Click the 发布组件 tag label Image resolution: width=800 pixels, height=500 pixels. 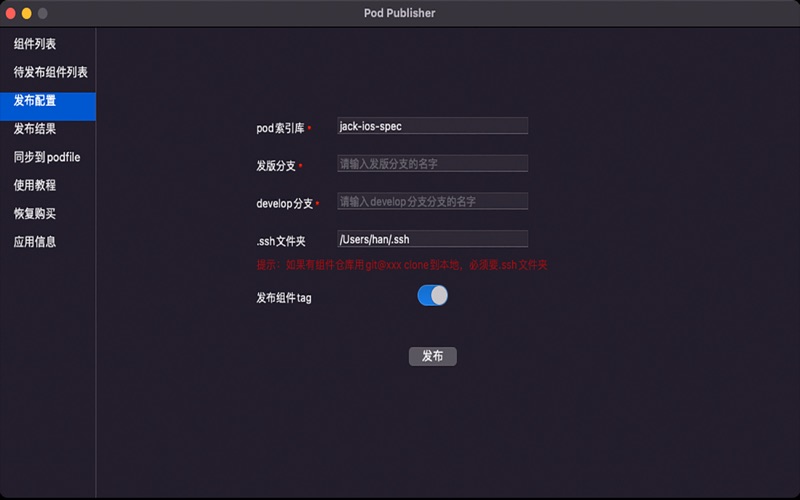tap(284, 297)
